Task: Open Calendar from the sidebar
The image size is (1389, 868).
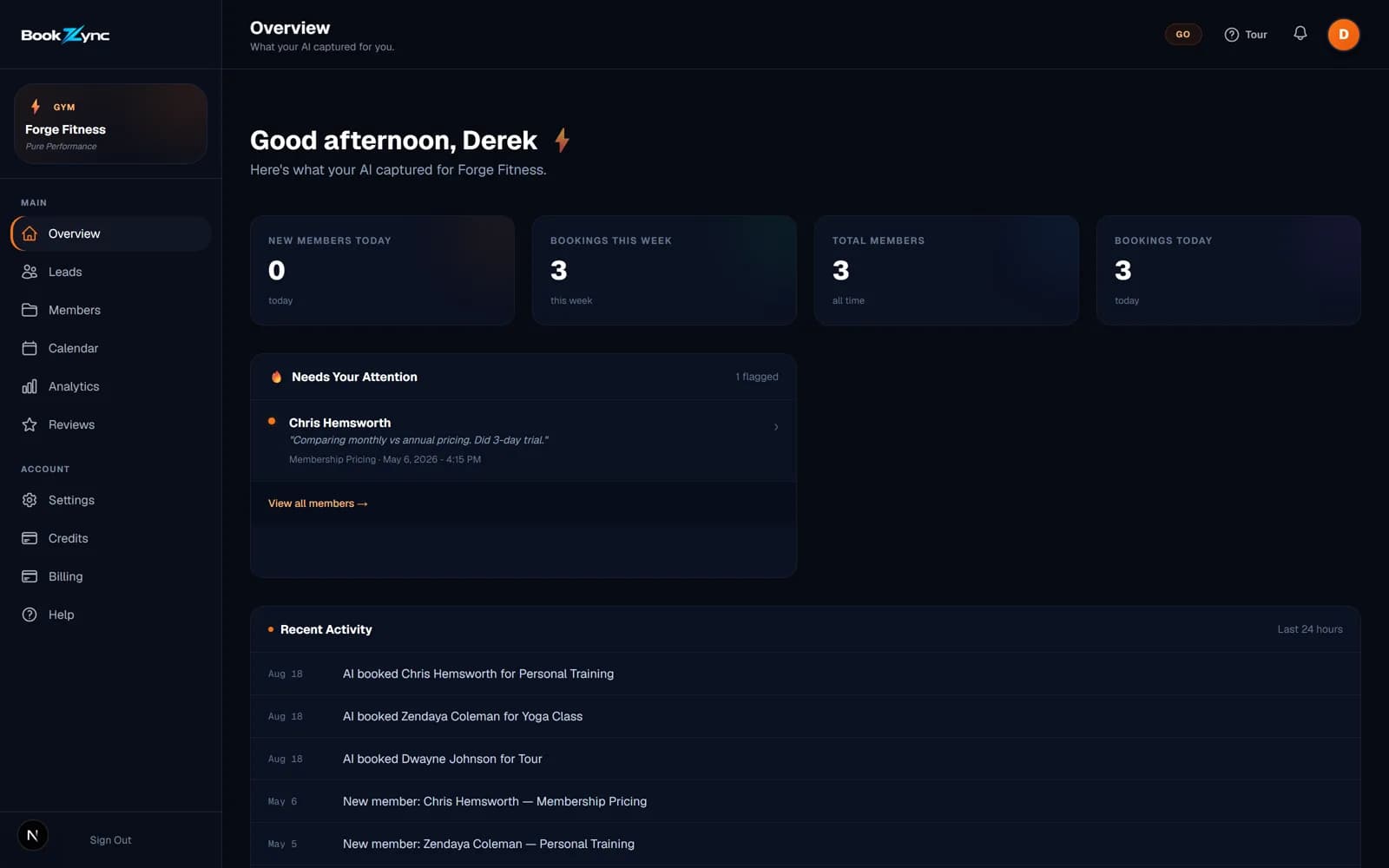Action: (111, 348)
